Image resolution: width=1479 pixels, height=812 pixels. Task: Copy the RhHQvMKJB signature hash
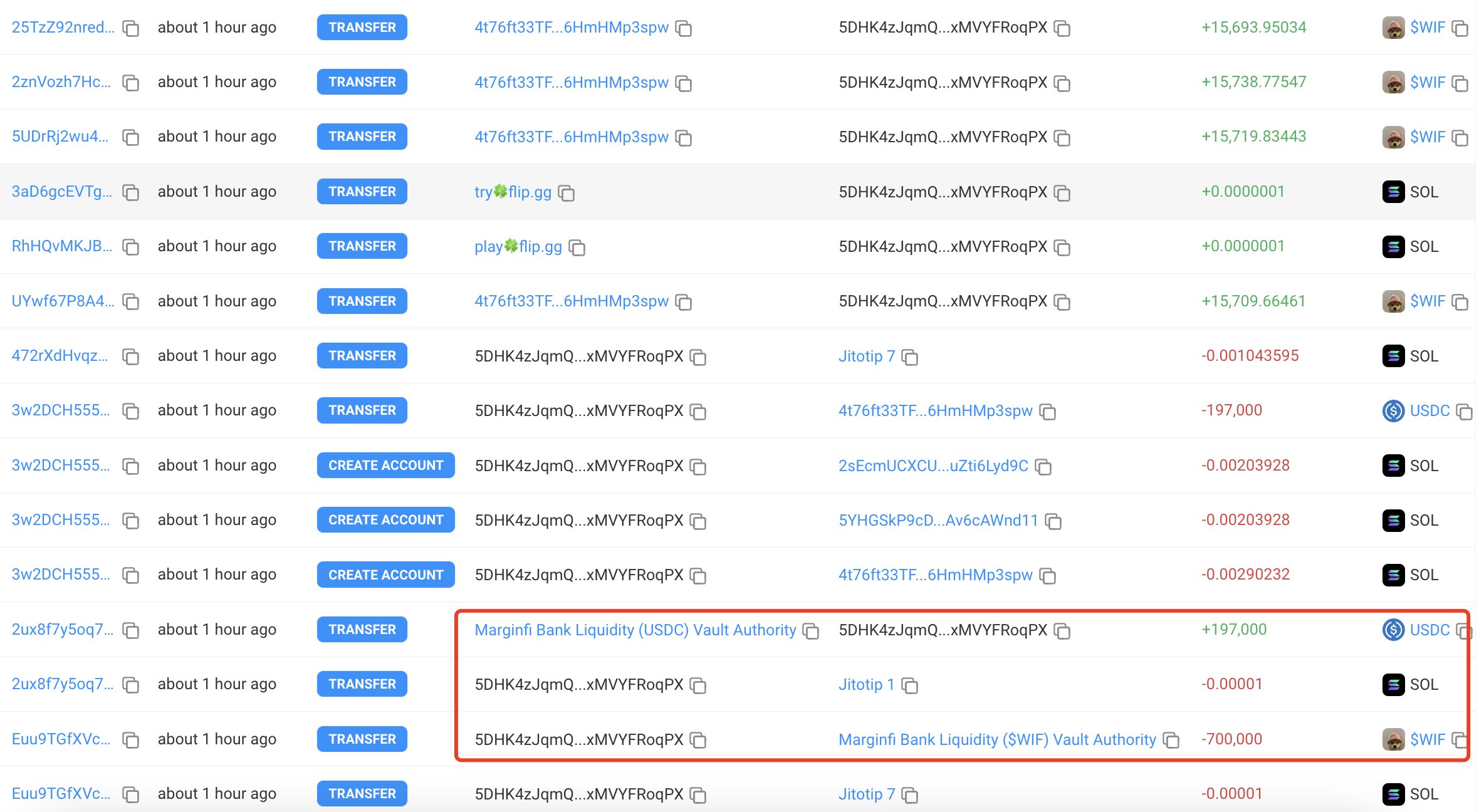click(x=130, y=247)
